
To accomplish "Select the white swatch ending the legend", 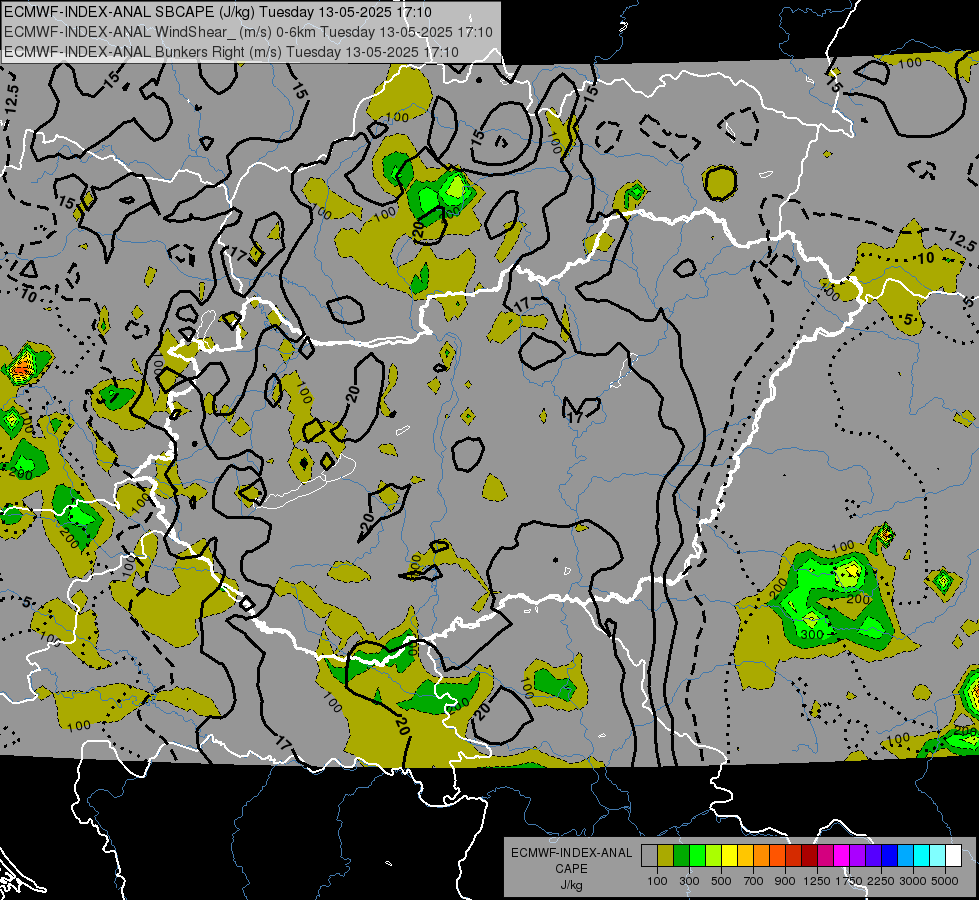I will [x=953, y=856].
